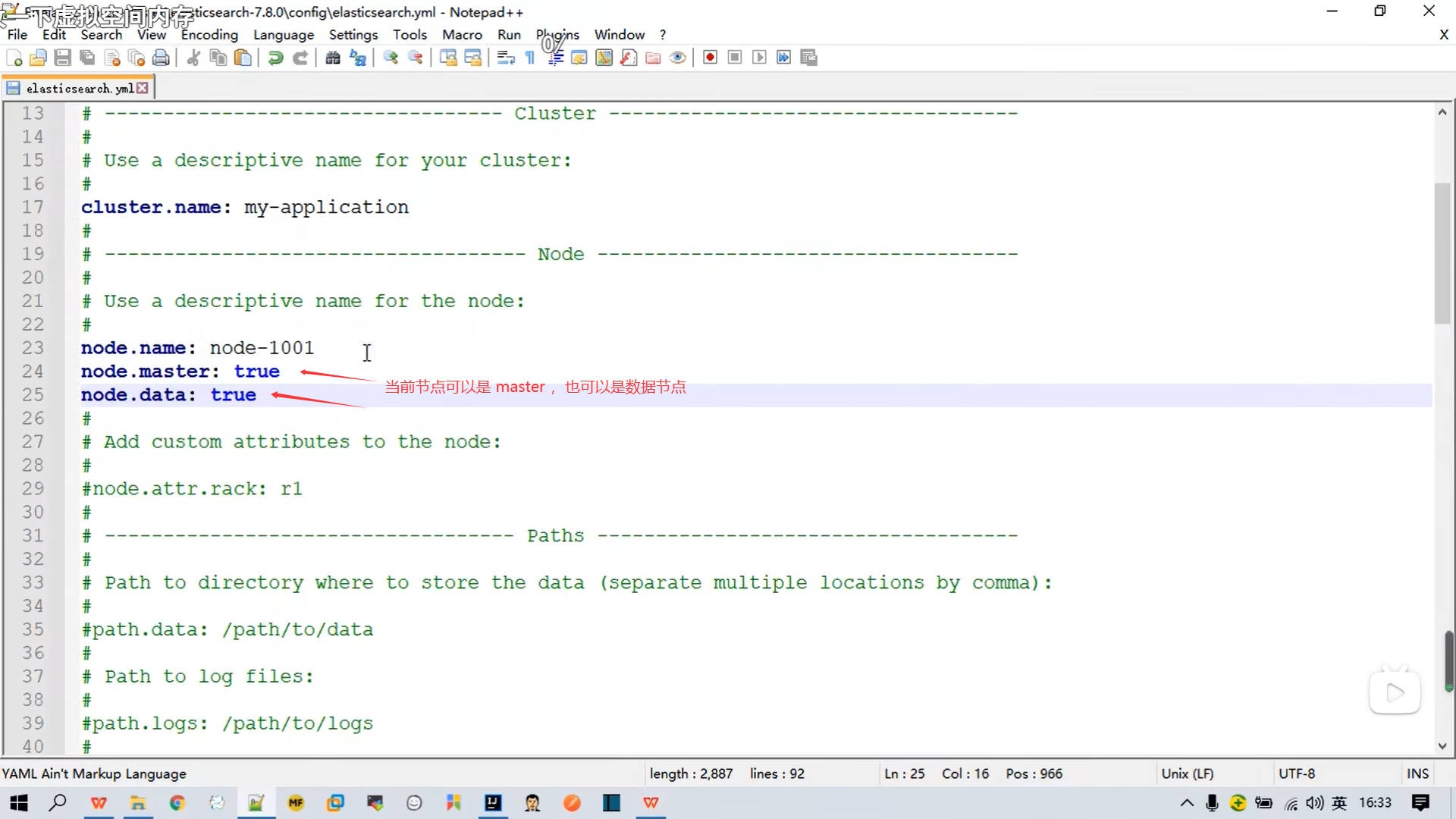Toggle Word wrap toolbar icon
The width and height of the screenshot is (1456, 819).
tap(506, 58)
